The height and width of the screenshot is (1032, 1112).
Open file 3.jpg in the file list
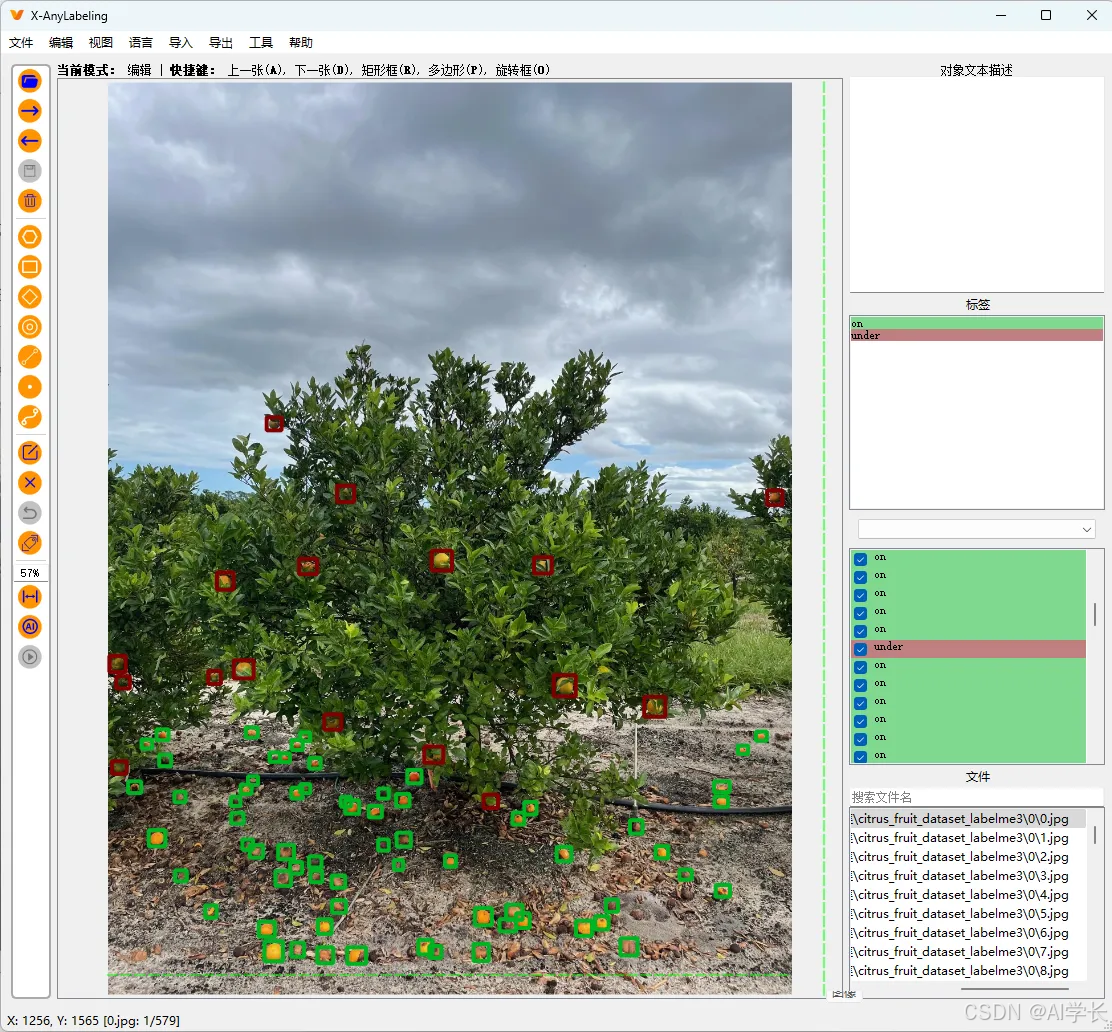(967, 876)
